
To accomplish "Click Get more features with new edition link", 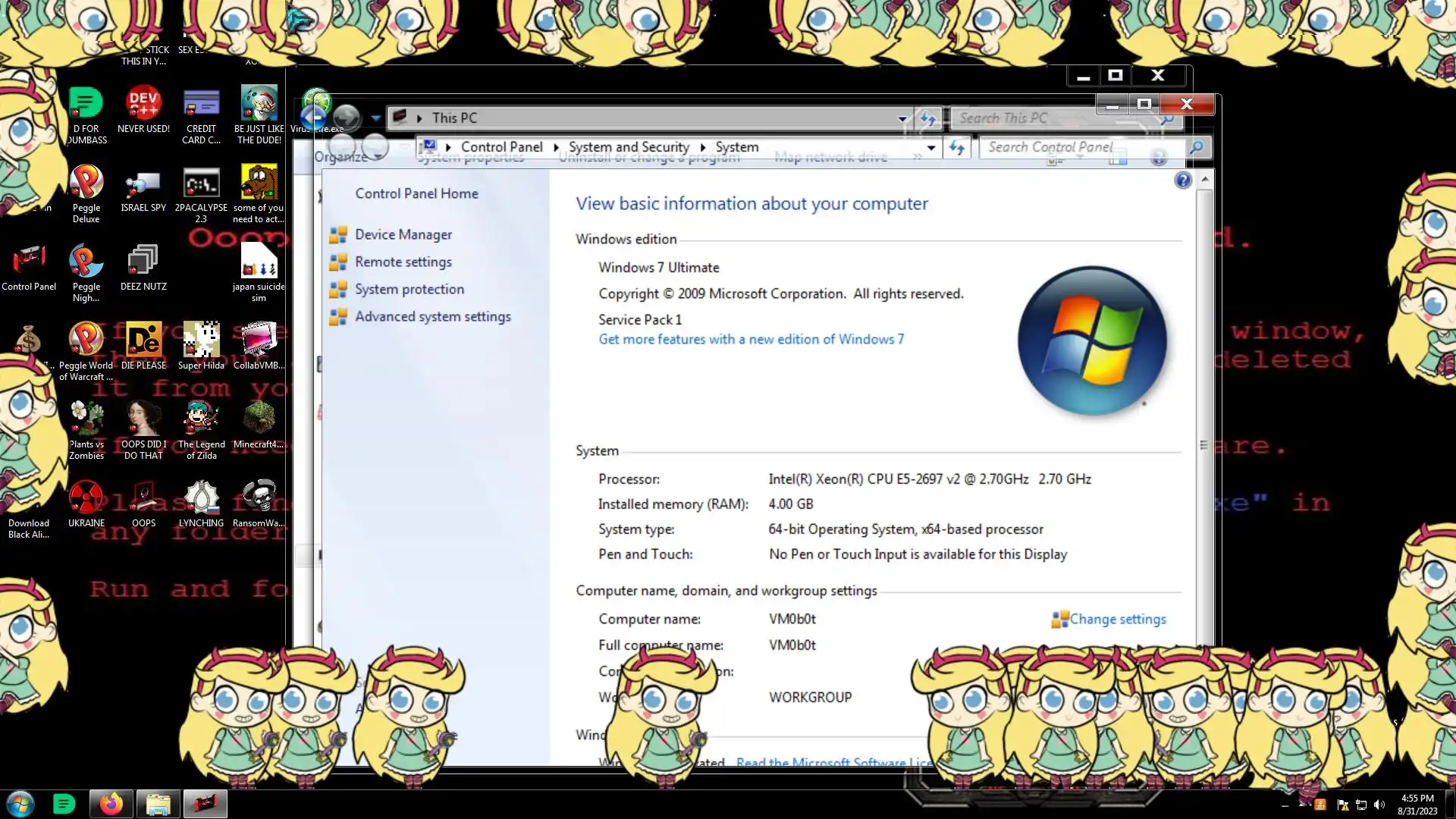I will [751, 340].
